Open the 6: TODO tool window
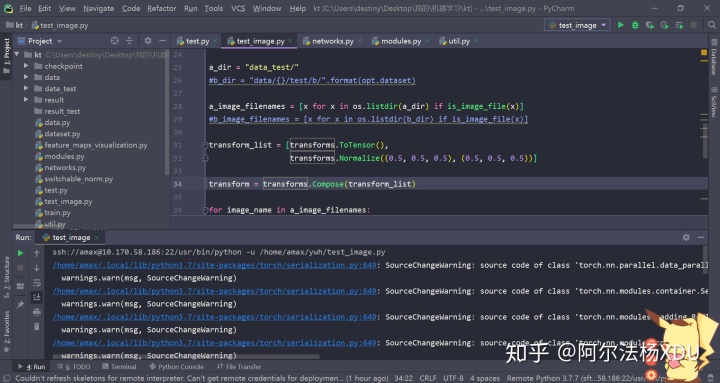 tap(73, 366)
